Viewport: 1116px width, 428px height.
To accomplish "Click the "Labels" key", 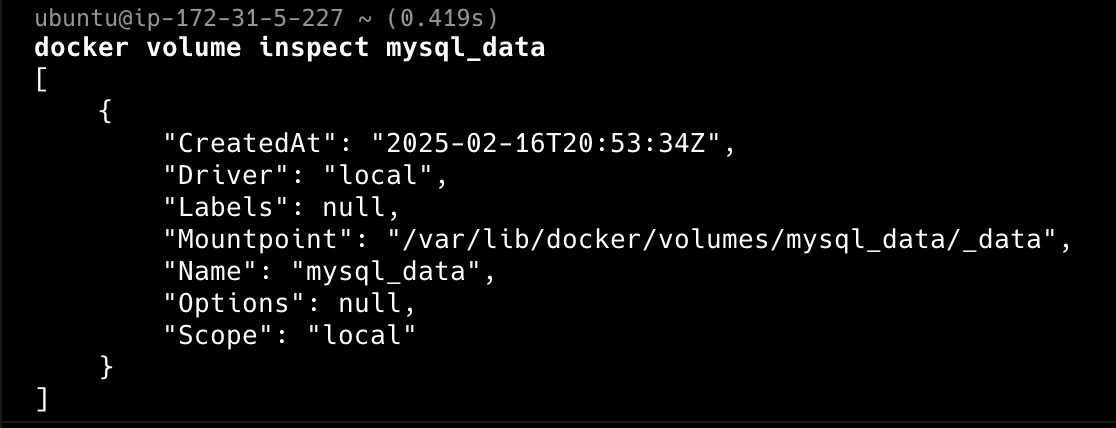I will 225,207.
